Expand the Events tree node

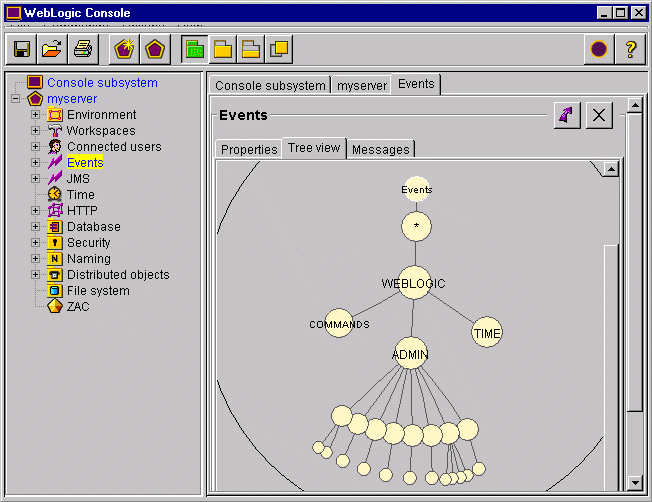pos(35,162)
